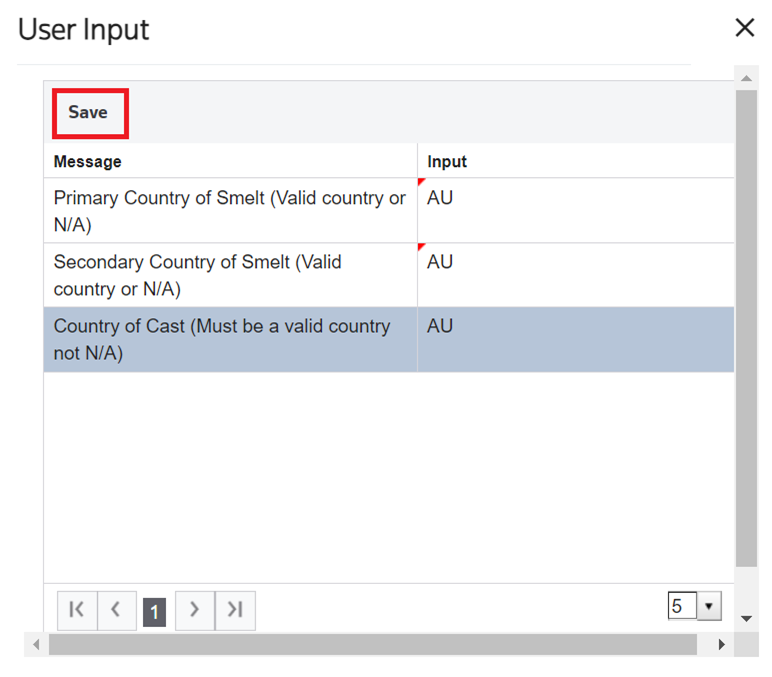Click the Save button
The image size is (772, 677).
[88, 113]
